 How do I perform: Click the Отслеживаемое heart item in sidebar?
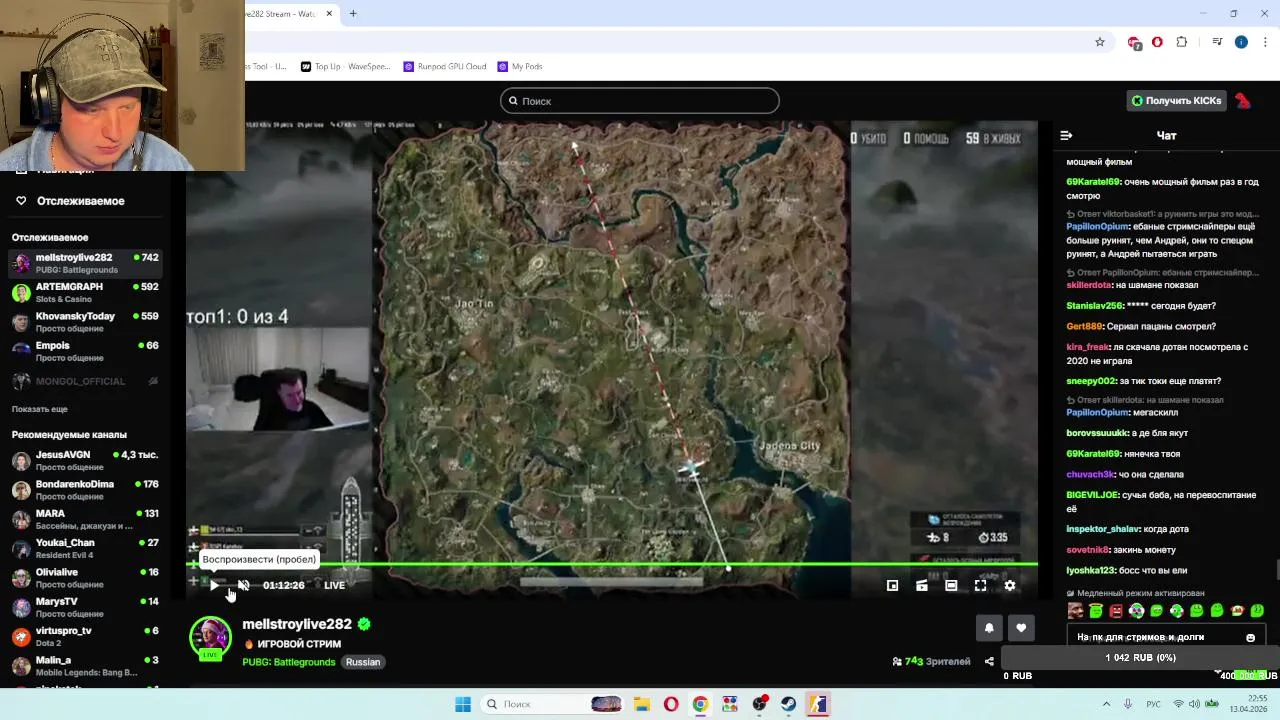click(70, 201)
